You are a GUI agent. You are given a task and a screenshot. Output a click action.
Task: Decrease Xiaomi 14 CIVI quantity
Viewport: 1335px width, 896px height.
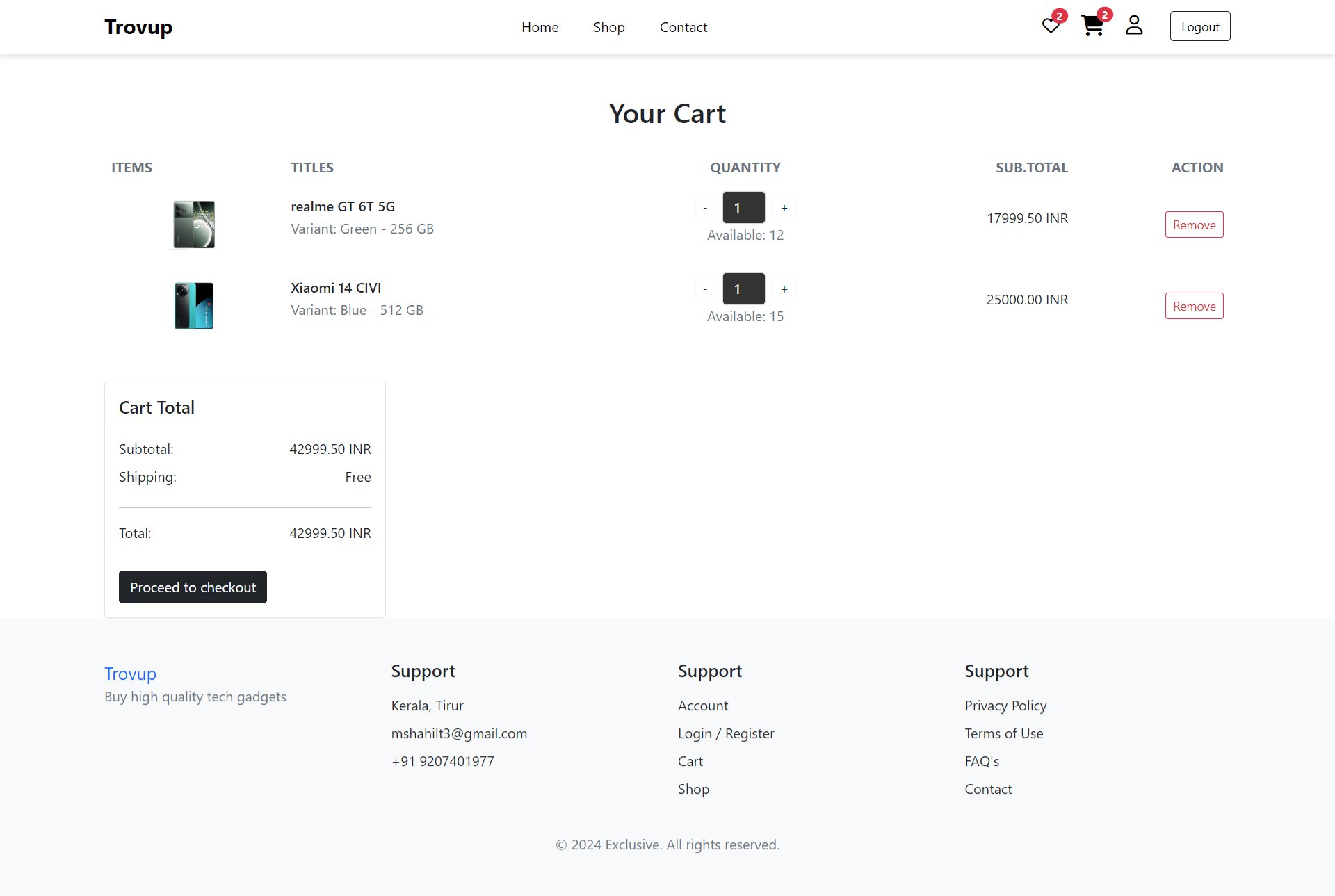705,289
